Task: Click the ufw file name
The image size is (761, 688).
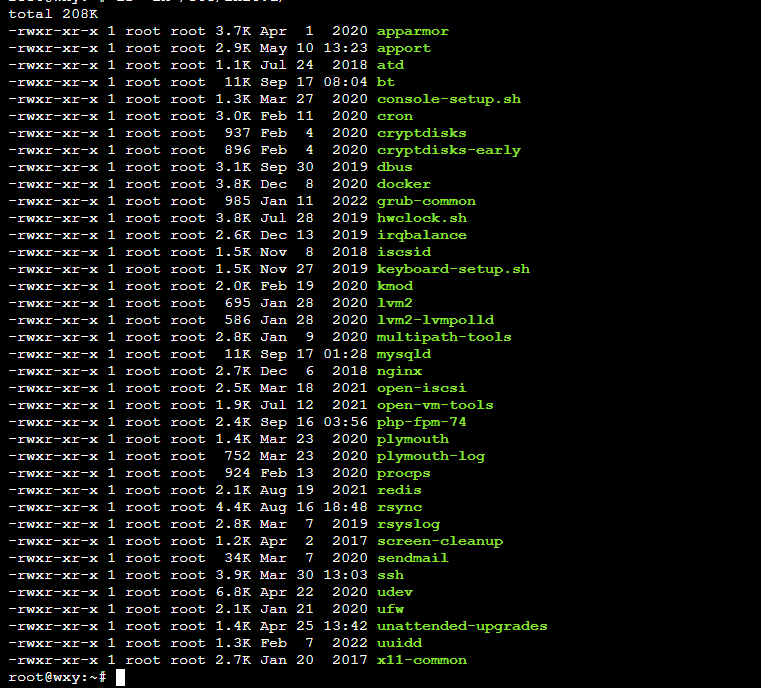Action: pyautogui.click(x=390, y=609)
